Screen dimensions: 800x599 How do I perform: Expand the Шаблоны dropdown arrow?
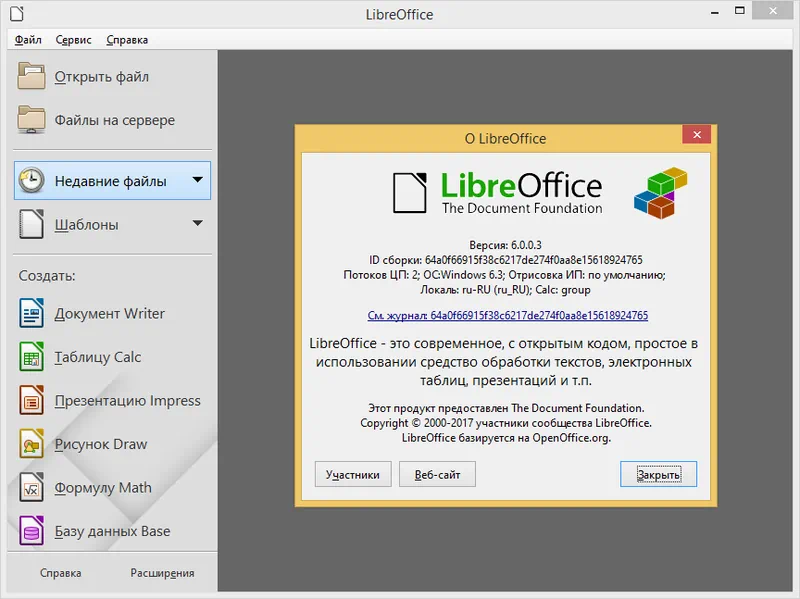point(197,223)
